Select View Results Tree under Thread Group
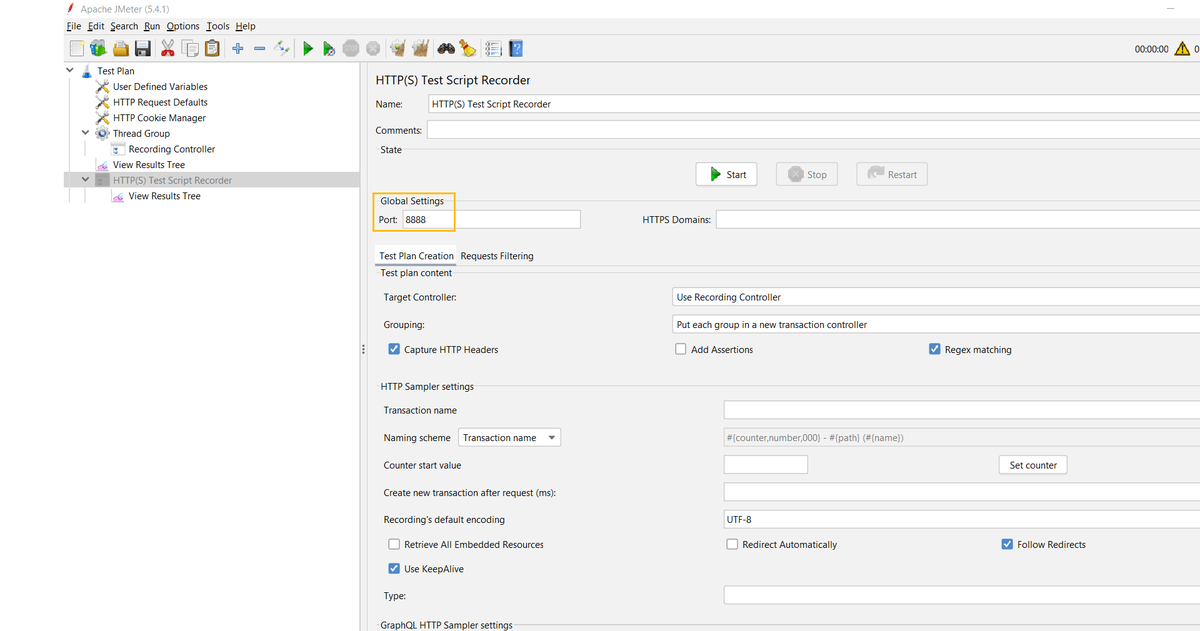 point(149,165)
